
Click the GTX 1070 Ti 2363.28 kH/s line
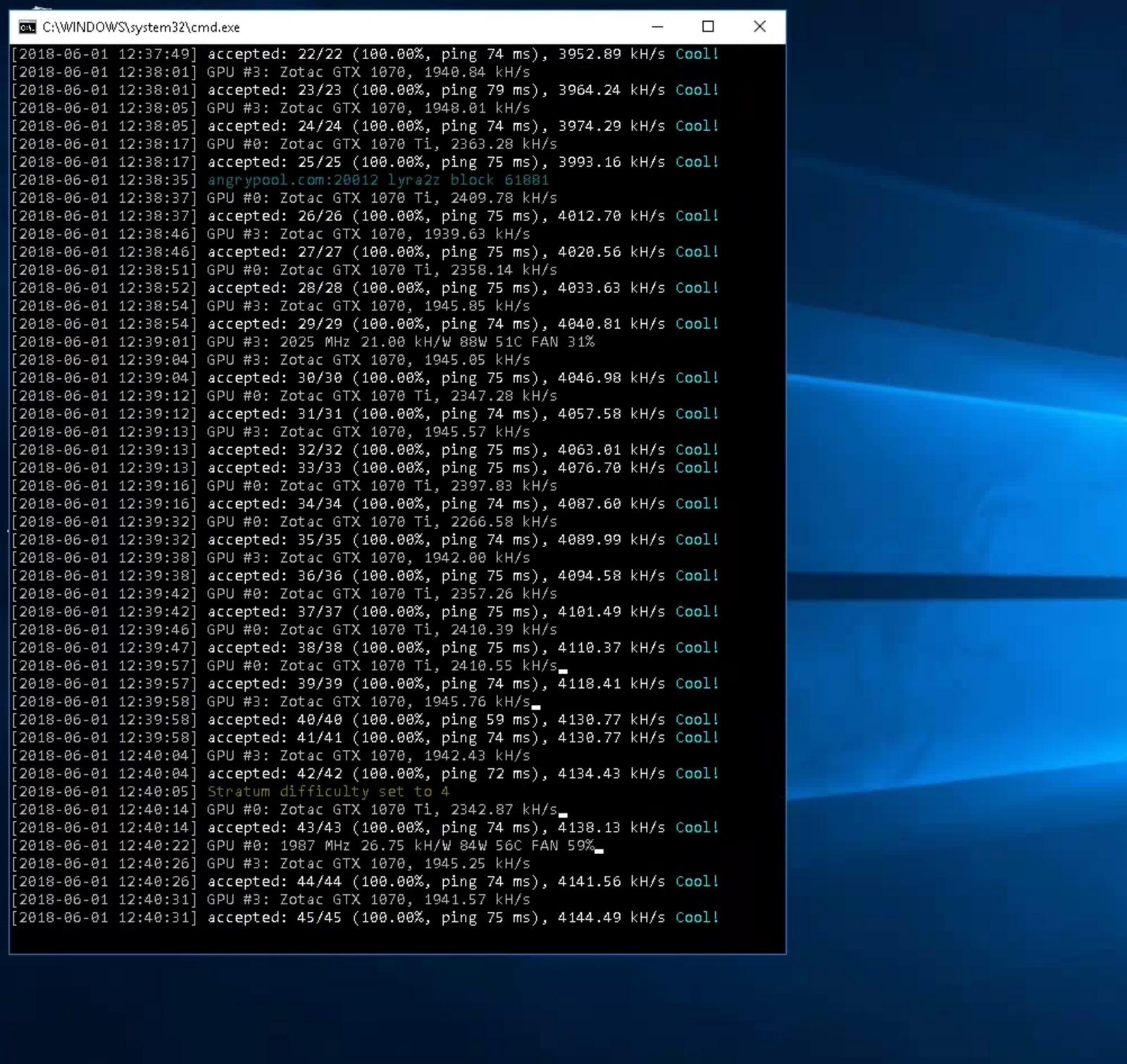coord(285,144)
